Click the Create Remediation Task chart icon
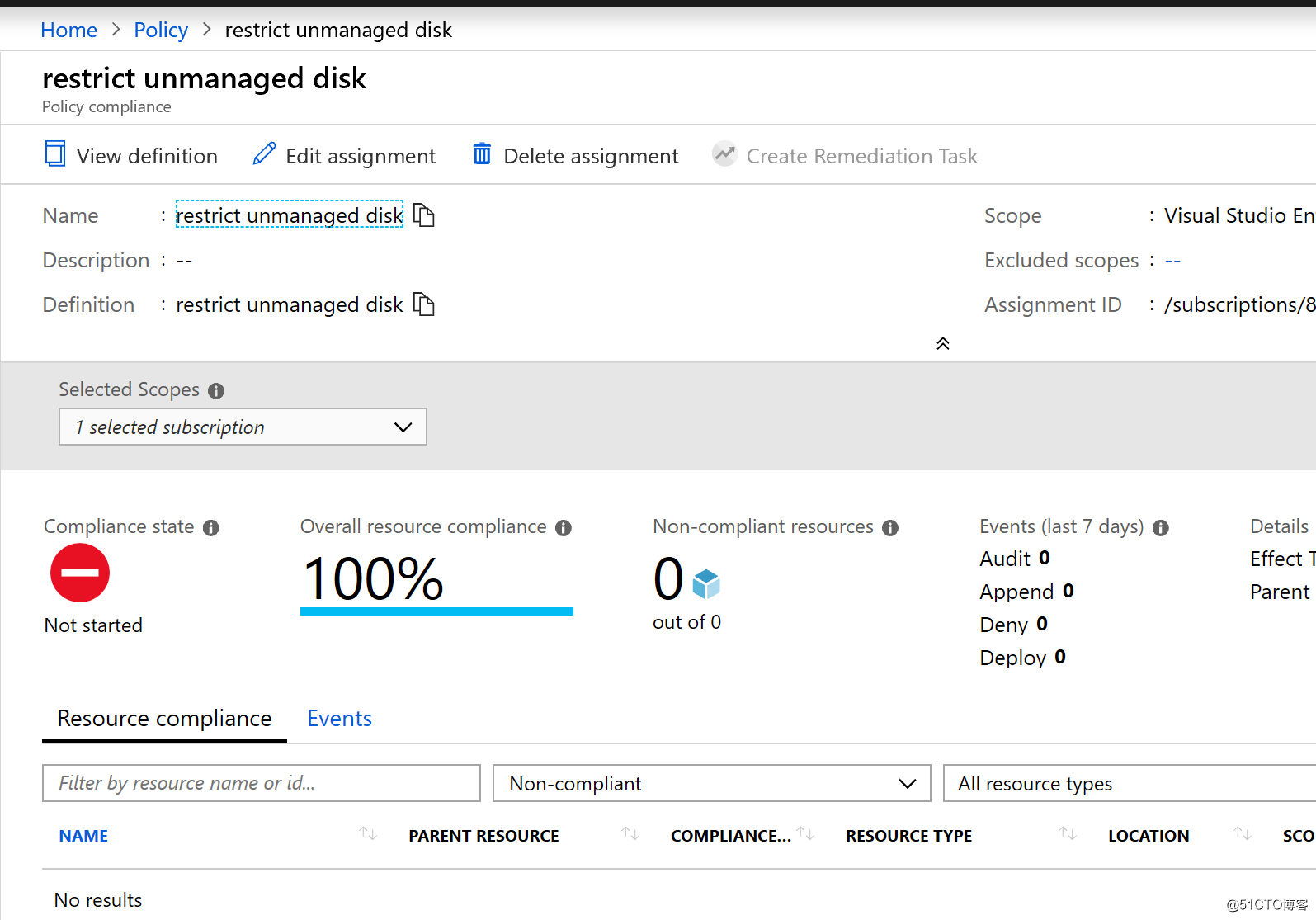 pos(724,154)
